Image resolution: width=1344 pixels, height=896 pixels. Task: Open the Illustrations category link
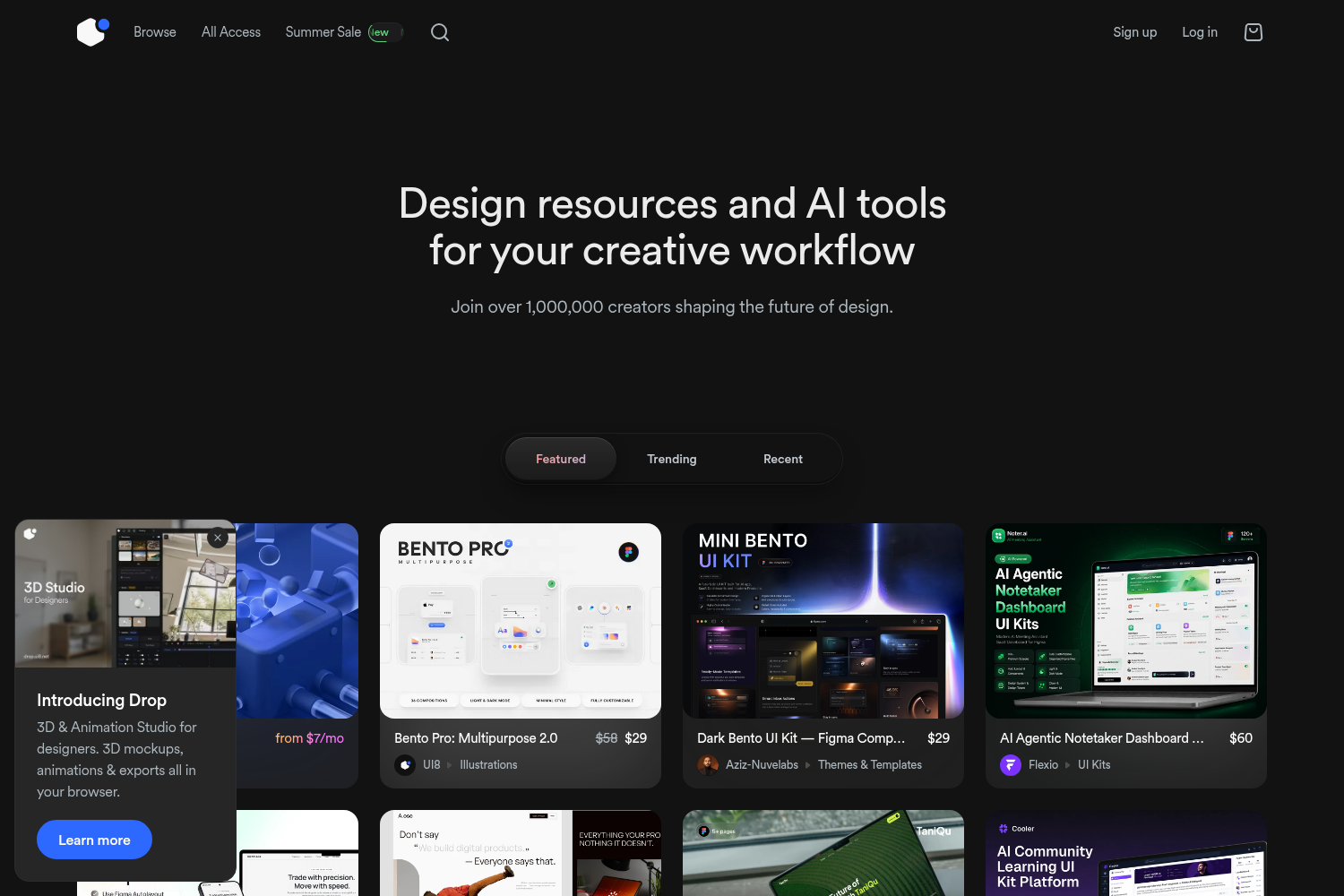click(x=488, y=765)
